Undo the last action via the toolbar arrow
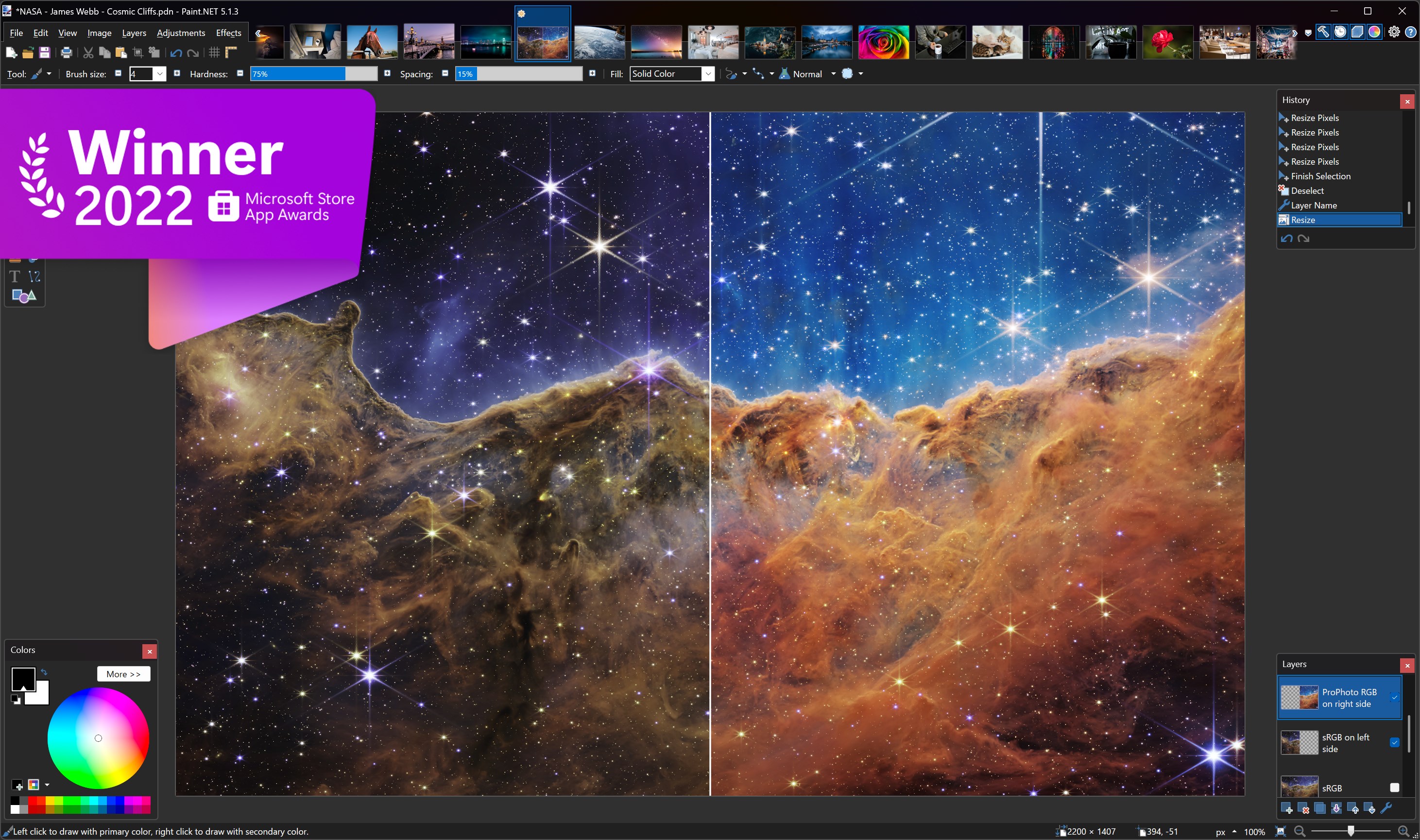 coord(175,52)
